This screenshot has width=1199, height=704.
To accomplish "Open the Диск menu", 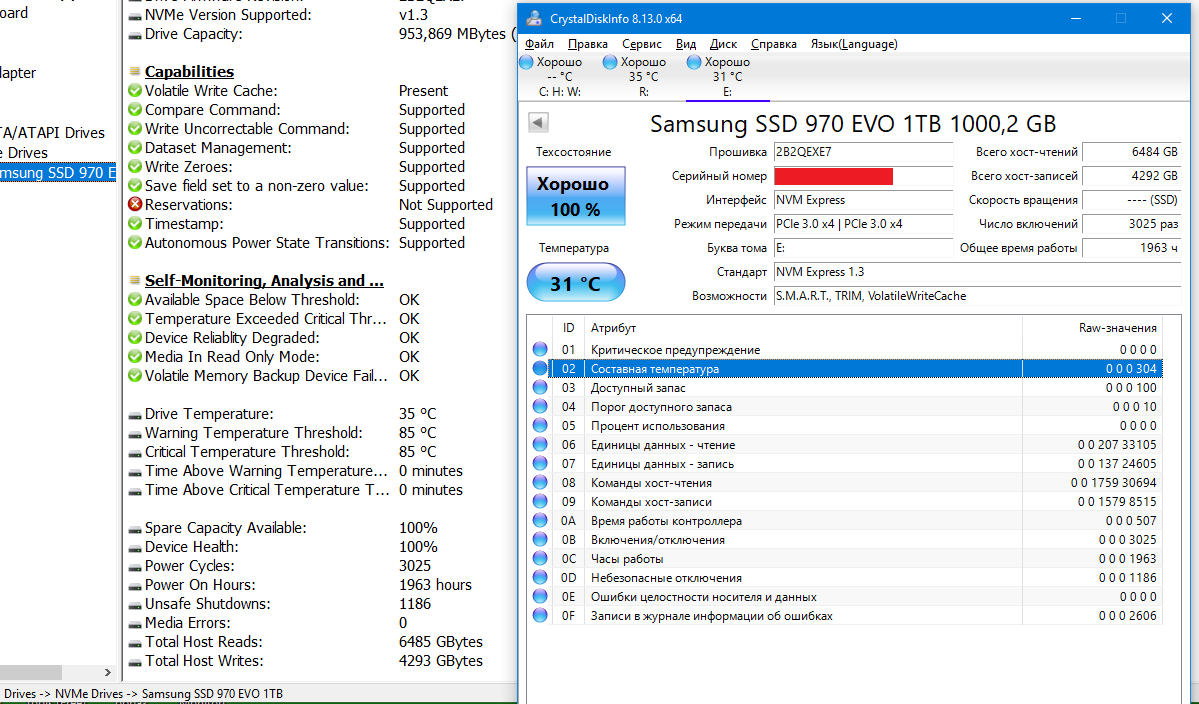I will [x=723, y=44].
